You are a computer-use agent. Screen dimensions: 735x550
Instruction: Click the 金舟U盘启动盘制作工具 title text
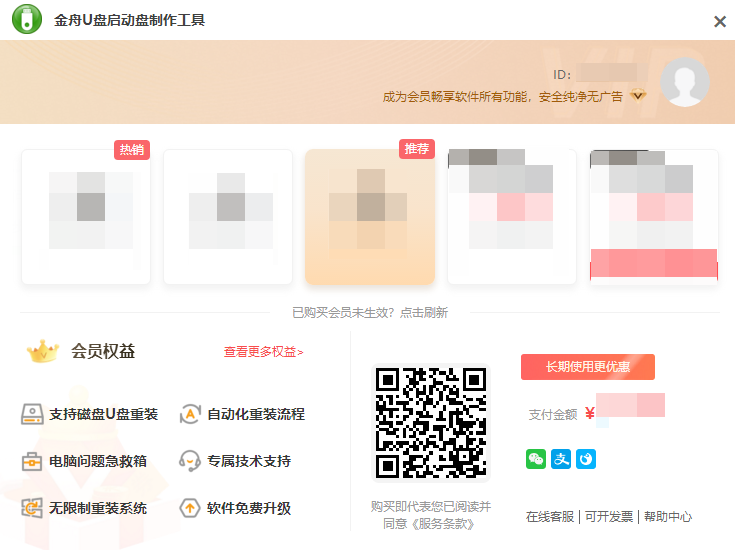coord(129,20)
